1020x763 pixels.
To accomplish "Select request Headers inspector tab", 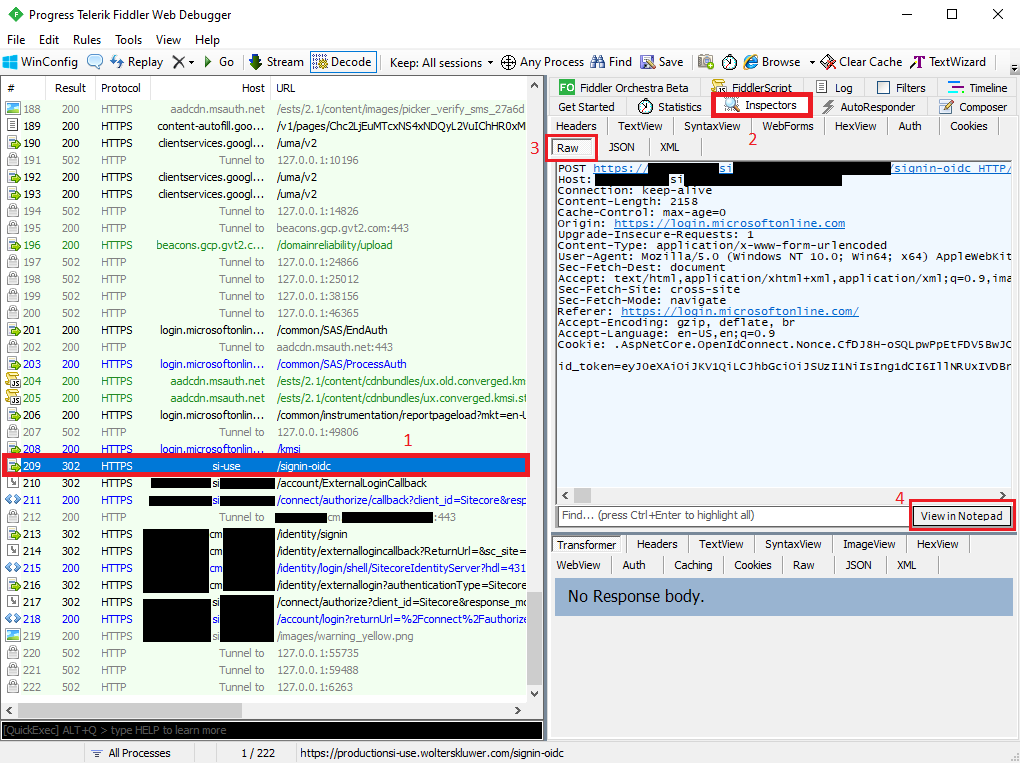I will tap(576, 126).
